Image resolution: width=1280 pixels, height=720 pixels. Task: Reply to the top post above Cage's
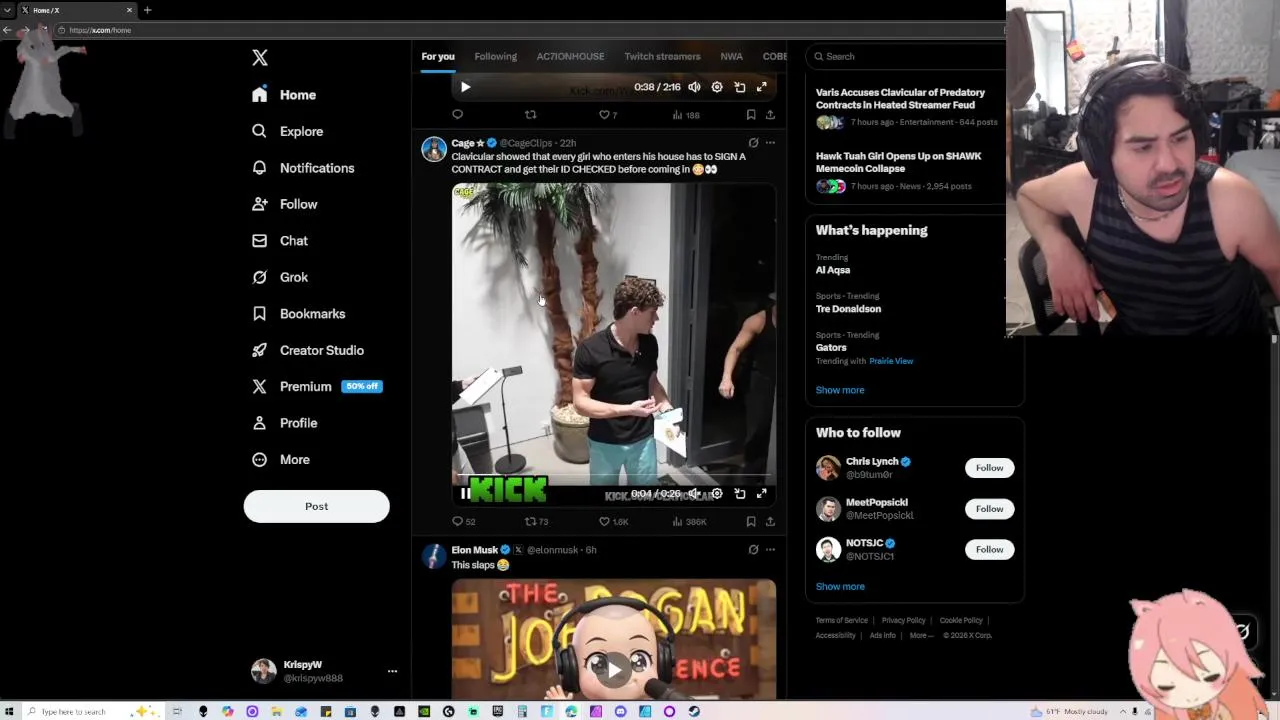coord(458,115)
